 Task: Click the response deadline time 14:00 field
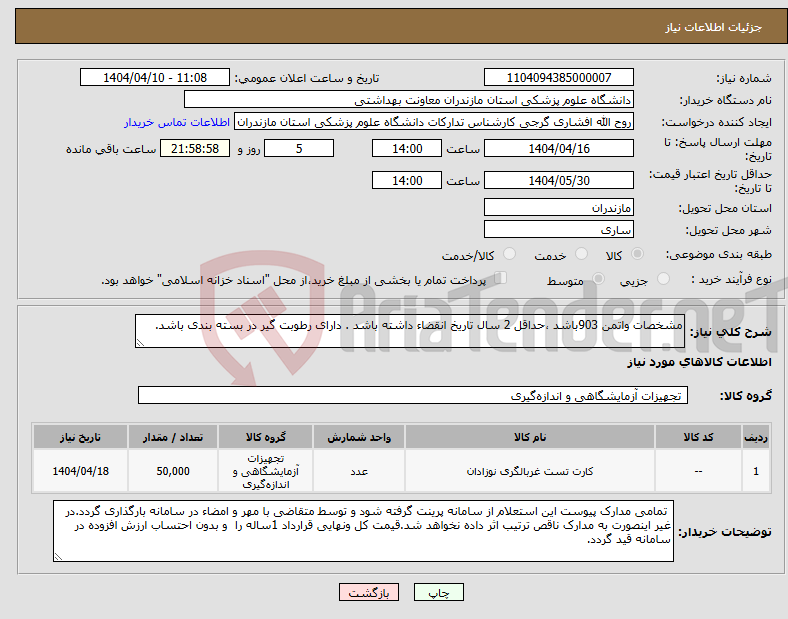pos(407,148)
